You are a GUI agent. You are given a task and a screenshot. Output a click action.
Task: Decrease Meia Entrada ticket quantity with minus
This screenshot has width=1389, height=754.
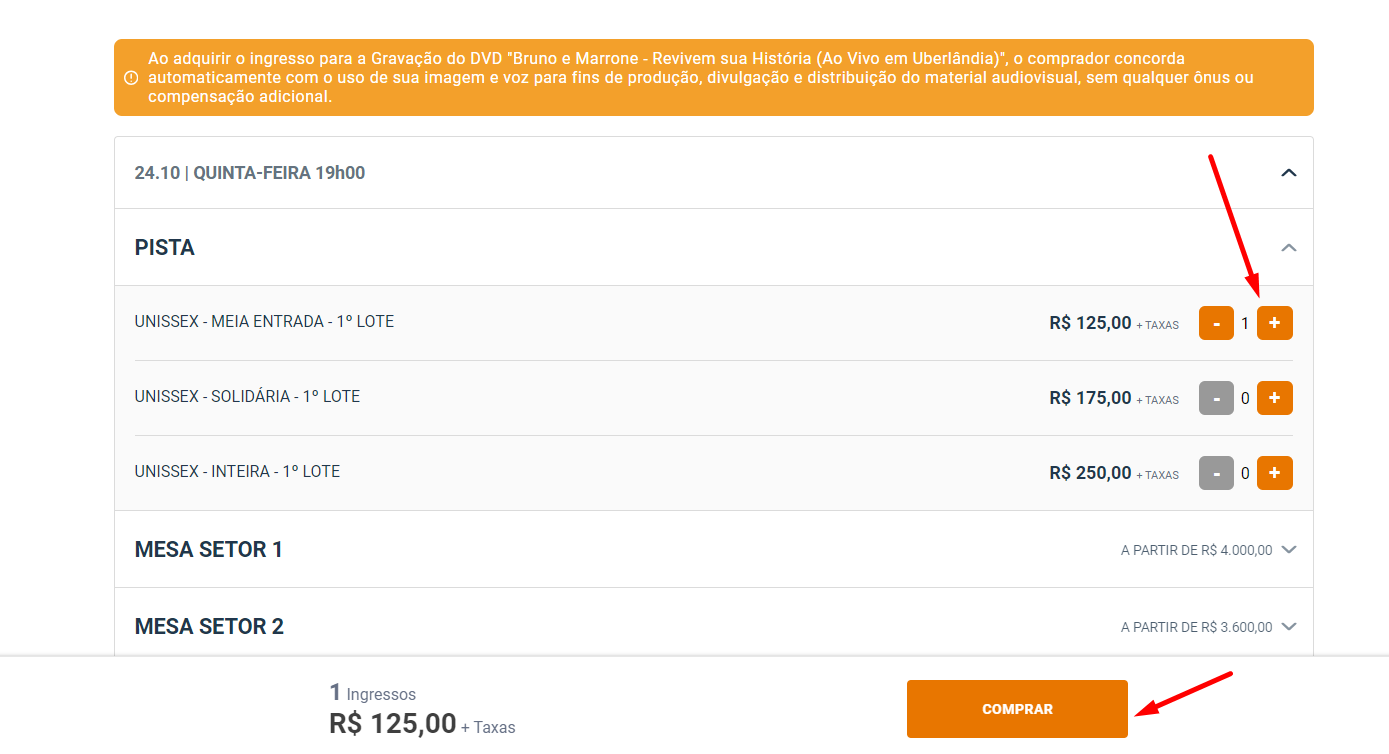(x=1216, y=323)
